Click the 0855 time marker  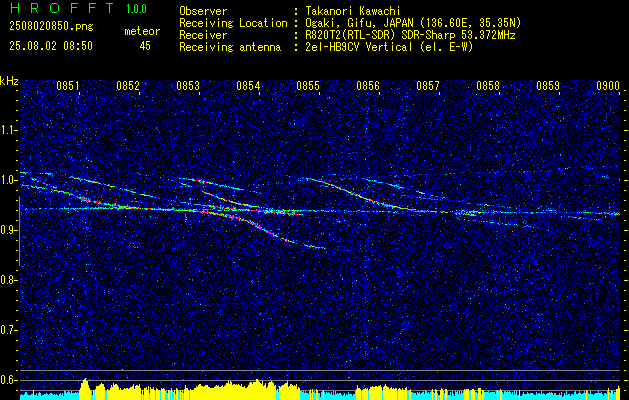coord(308,86)
